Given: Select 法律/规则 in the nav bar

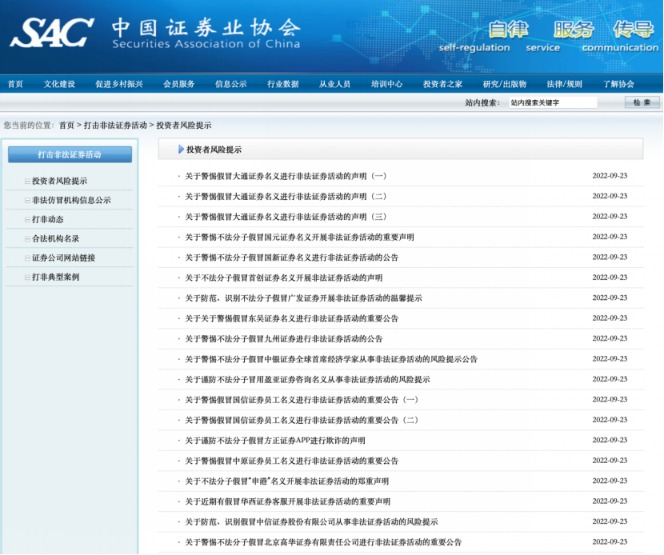Looking at the screenshot, I should tap(564, 84).
